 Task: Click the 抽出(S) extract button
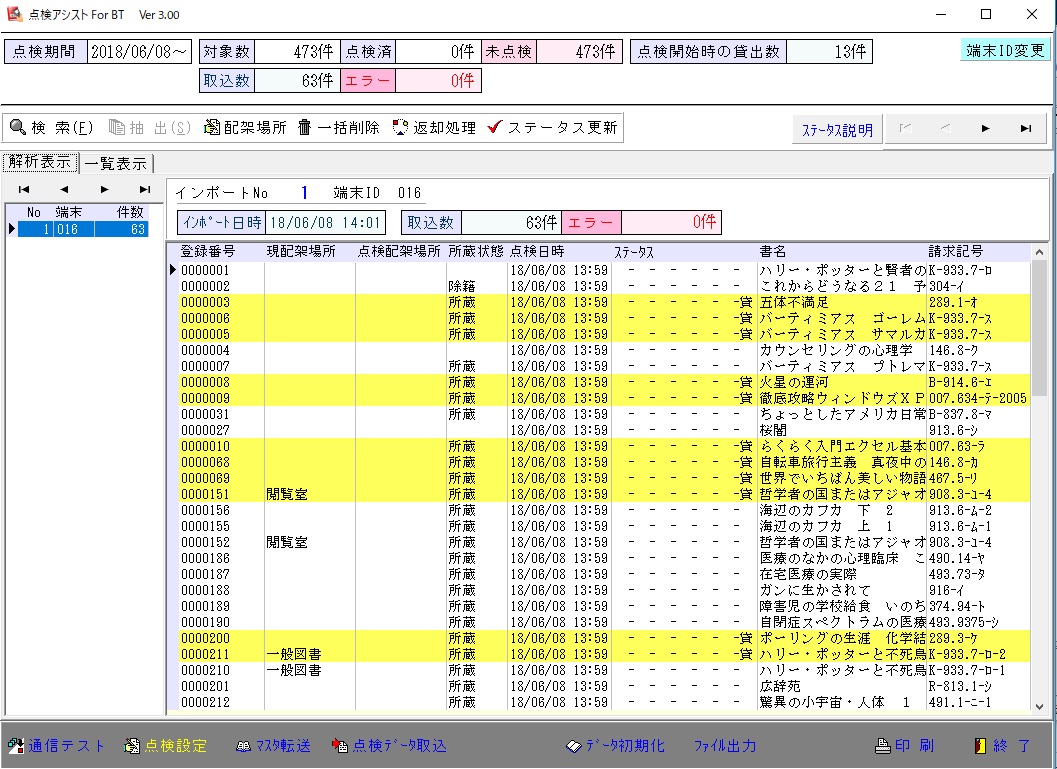150,127
